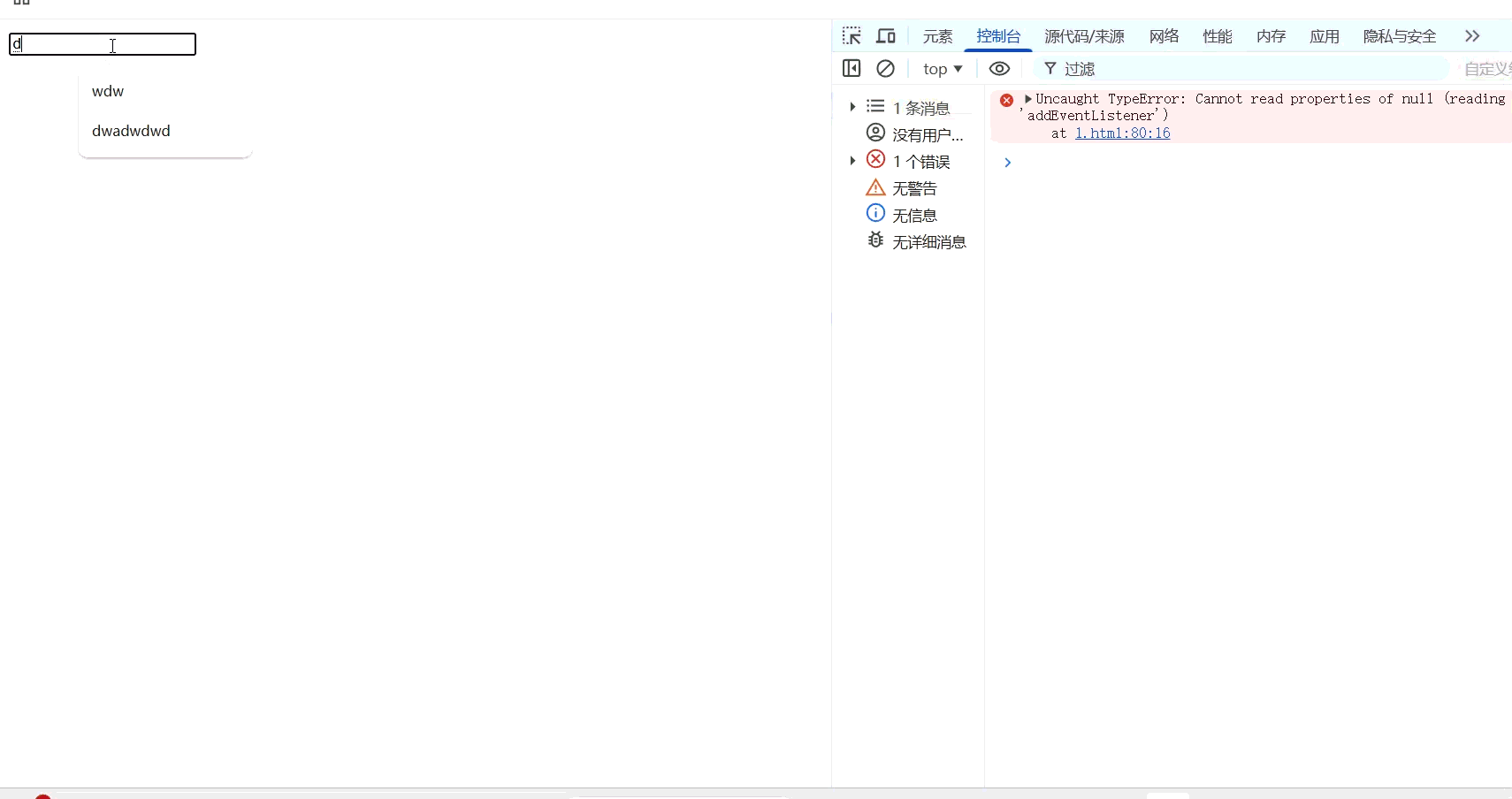Open the top JavaScript context dropdown

click(943, 69)
